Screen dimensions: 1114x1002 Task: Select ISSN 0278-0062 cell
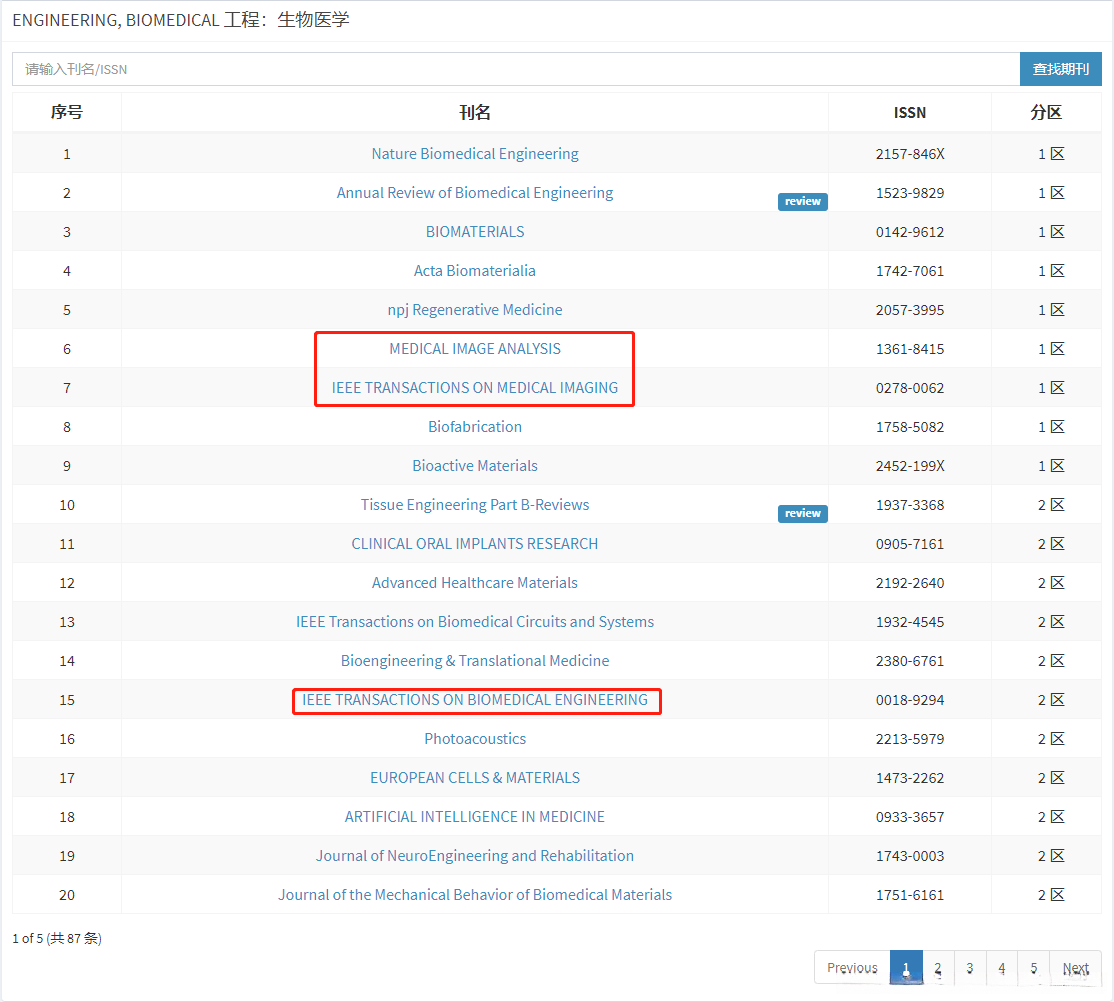(x=910, y=388)
